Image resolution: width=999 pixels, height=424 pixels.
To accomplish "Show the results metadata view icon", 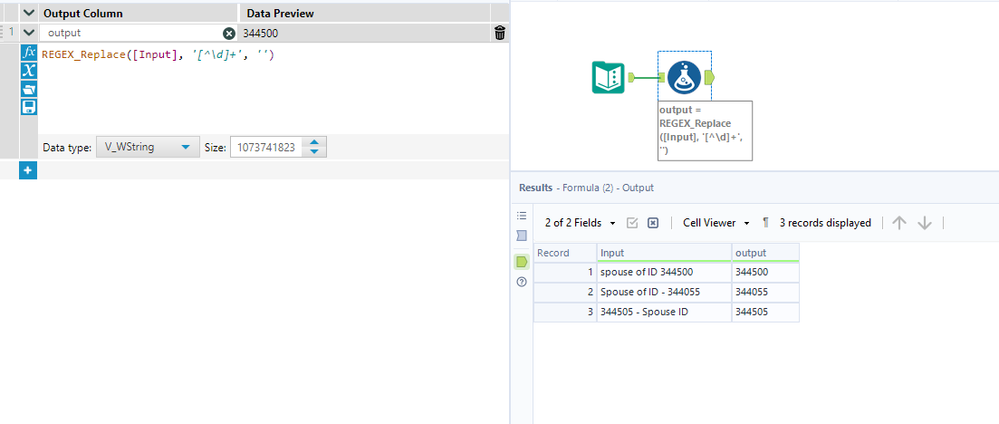I will coord(522,236).
